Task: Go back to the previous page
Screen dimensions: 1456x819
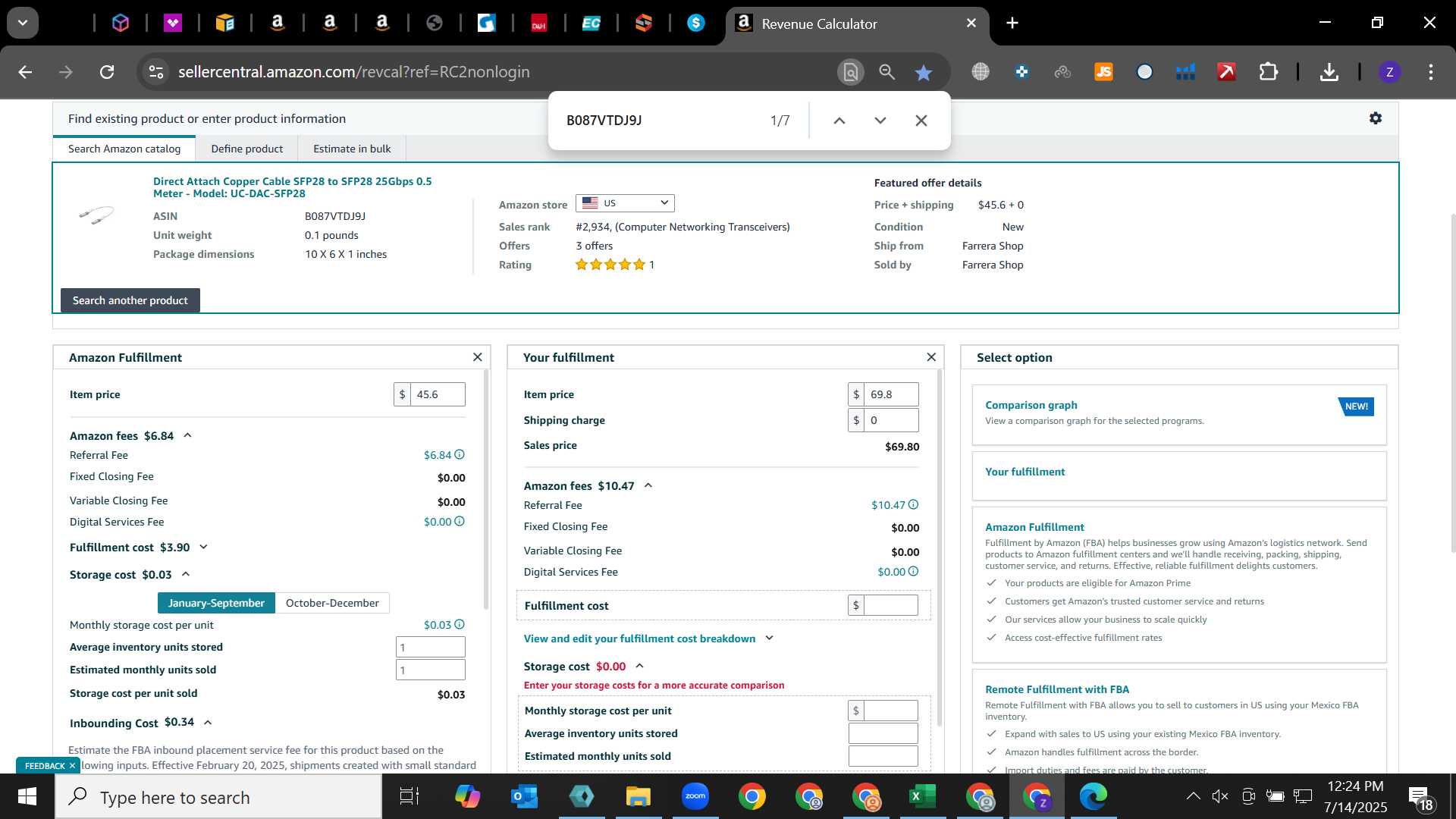Action: [x=25, y=72]
